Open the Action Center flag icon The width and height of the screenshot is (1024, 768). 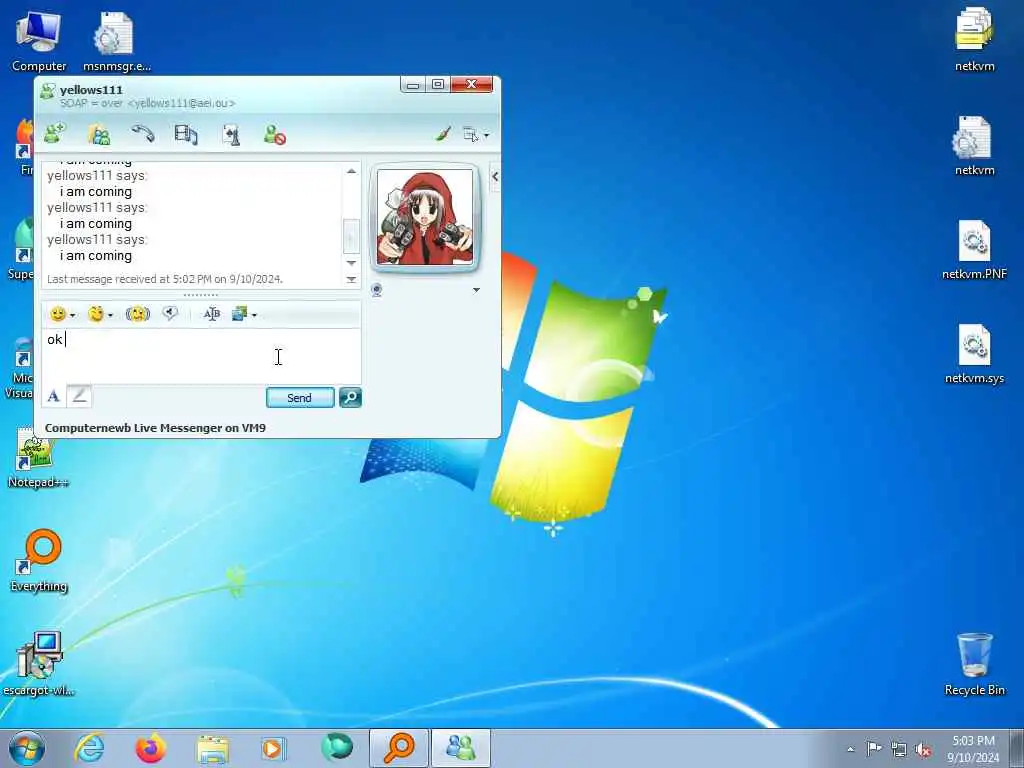[x=874, y=748]
